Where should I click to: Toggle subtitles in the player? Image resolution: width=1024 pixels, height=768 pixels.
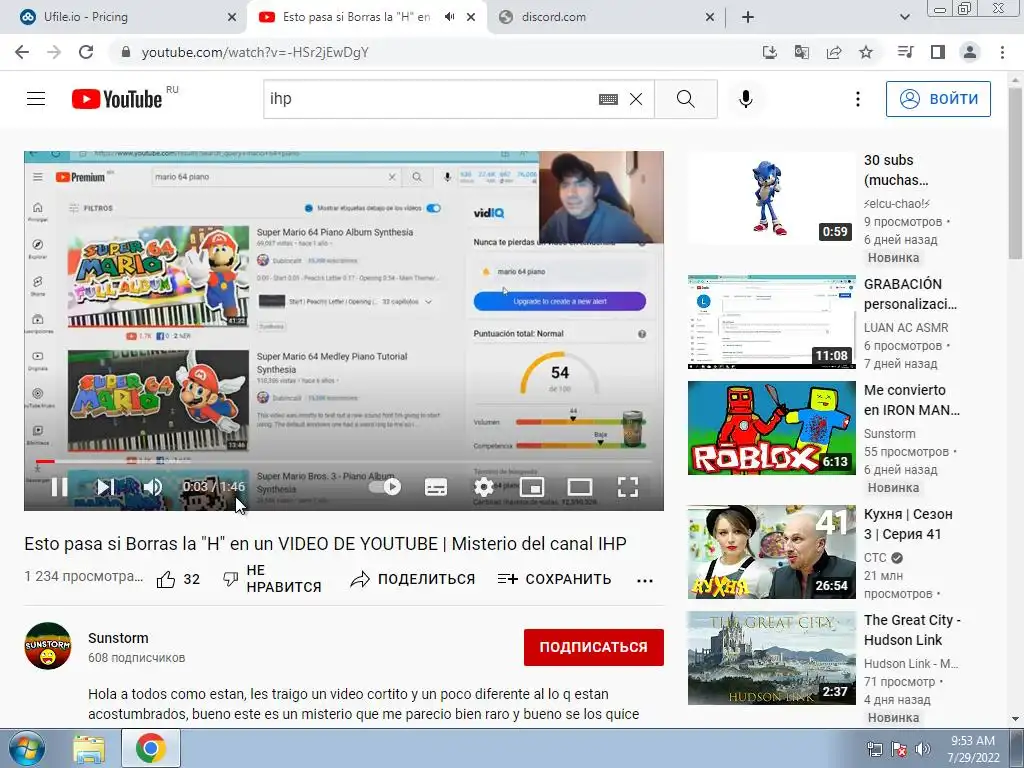click(436, 487)
